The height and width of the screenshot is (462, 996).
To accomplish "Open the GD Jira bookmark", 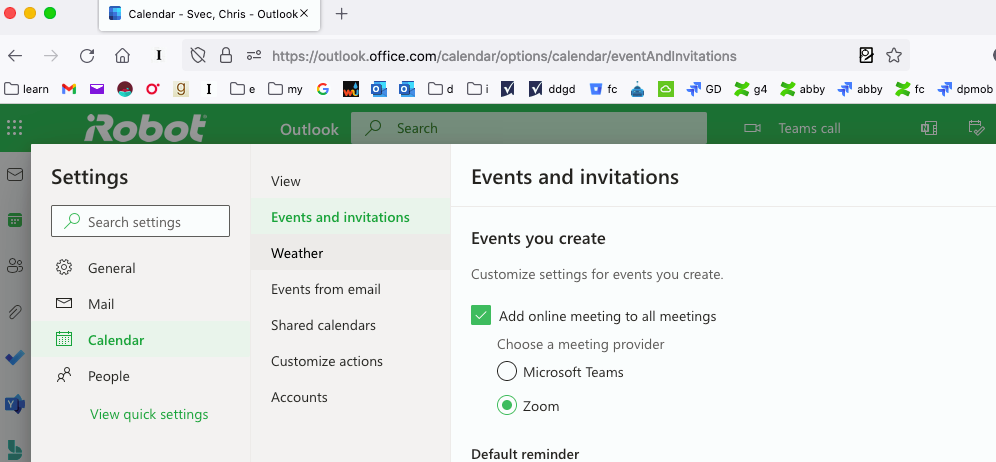I will (x=704, y=89).
